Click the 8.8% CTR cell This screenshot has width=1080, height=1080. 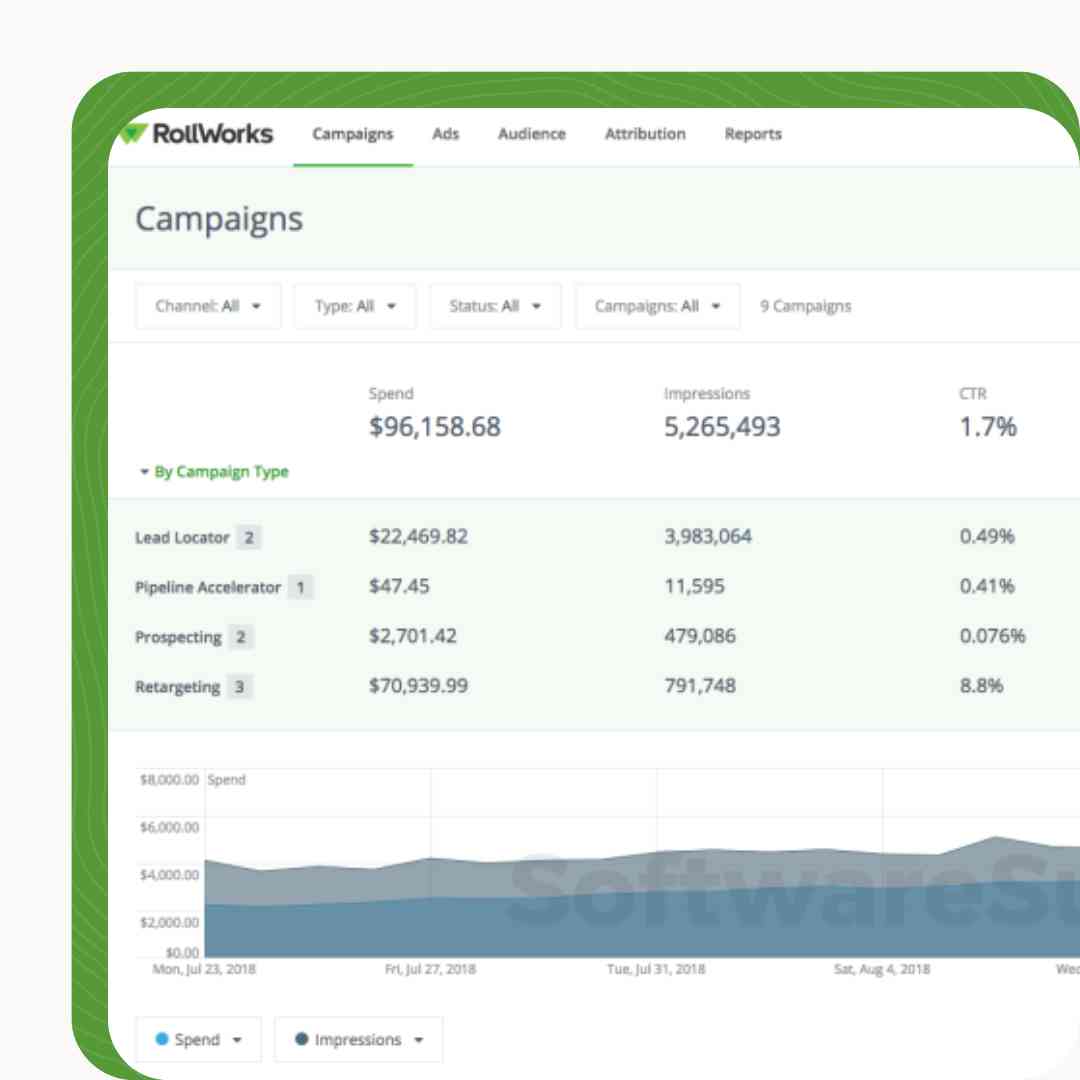tap(981, 685)
